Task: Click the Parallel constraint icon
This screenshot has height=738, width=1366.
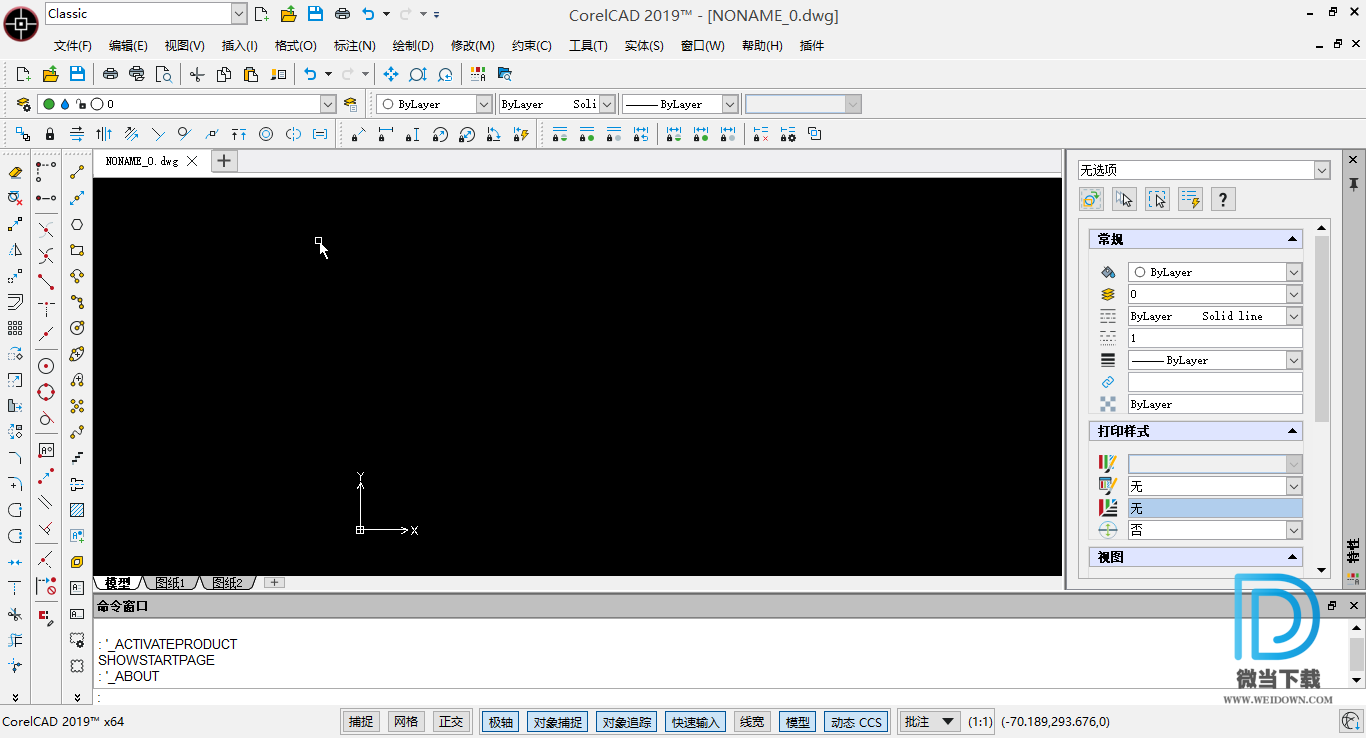Action: (x=131, y=134)
